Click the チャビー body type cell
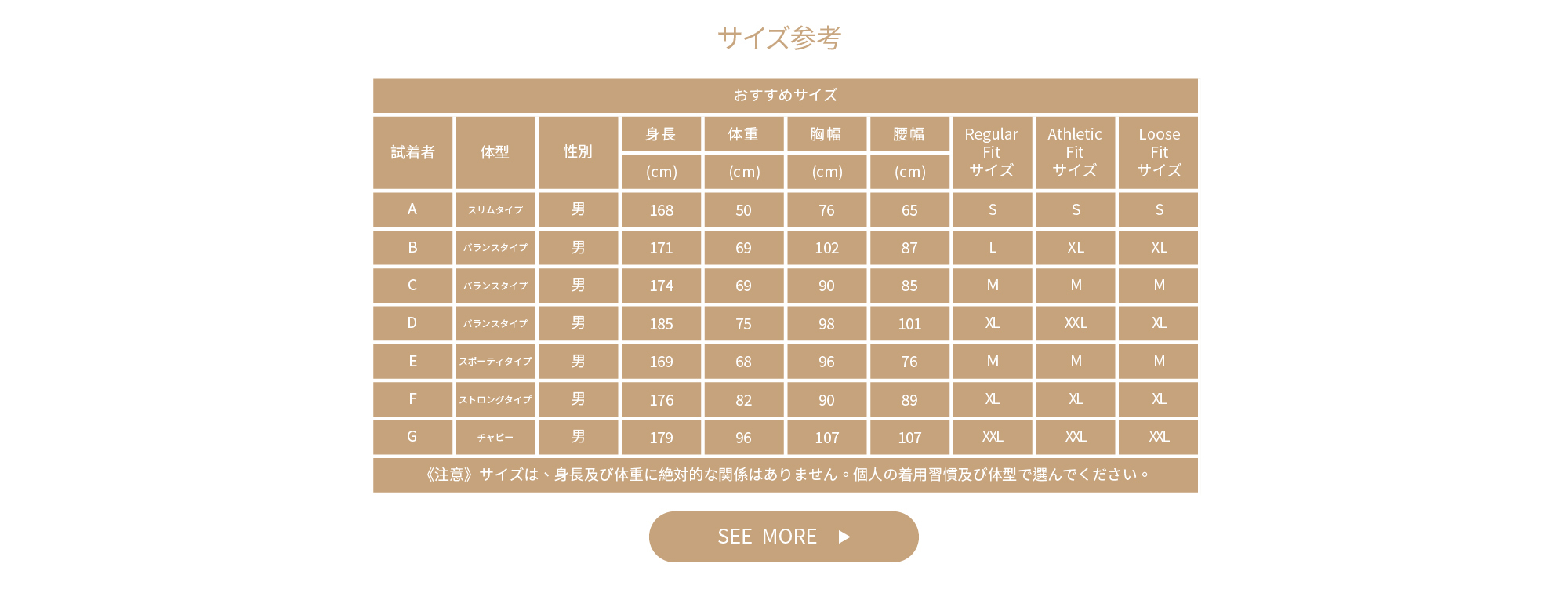 point(495,437)
